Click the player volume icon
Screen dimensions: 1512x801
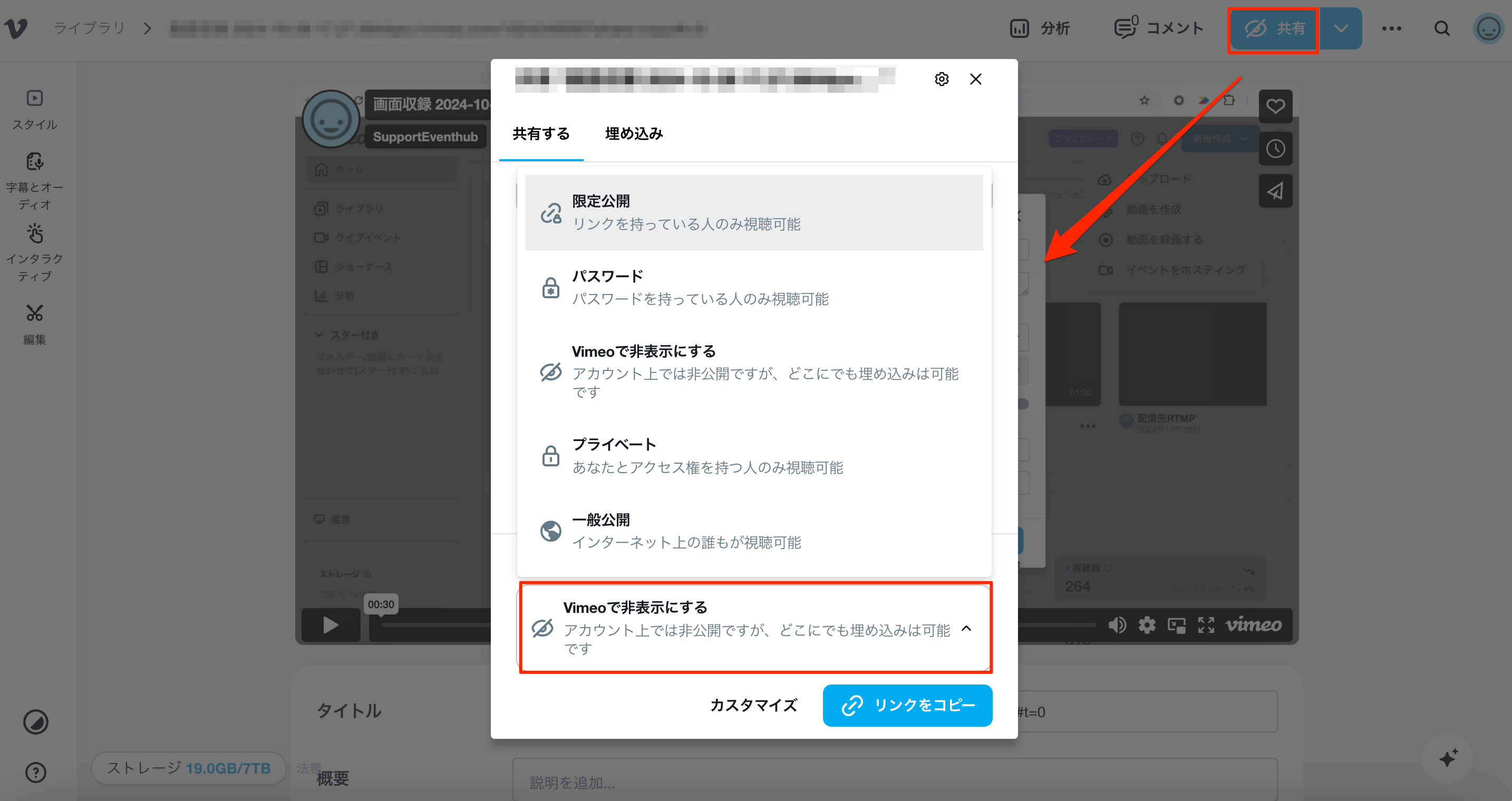1118,625
